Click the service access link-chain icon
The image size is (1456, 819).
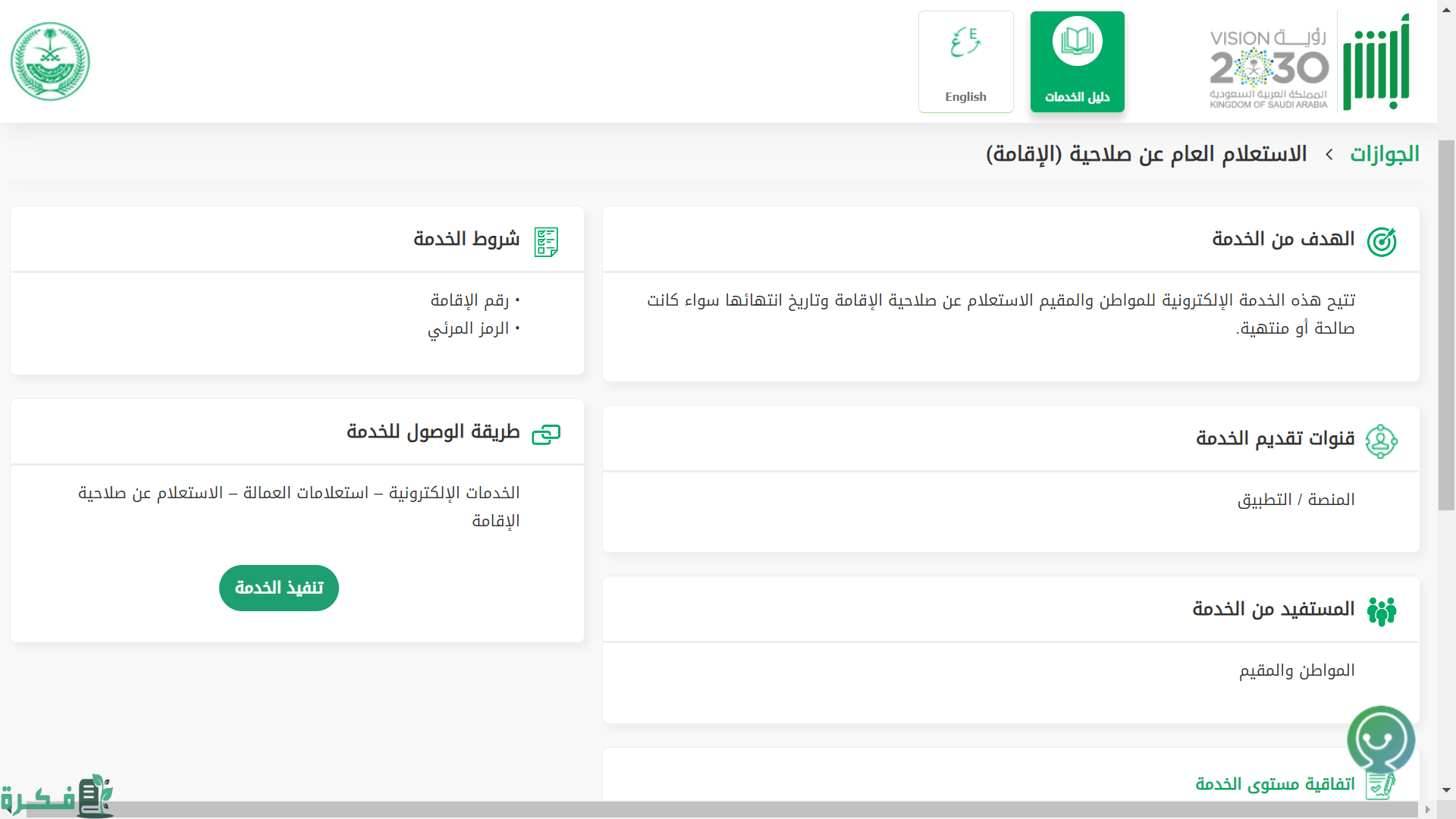coord(546,434)
